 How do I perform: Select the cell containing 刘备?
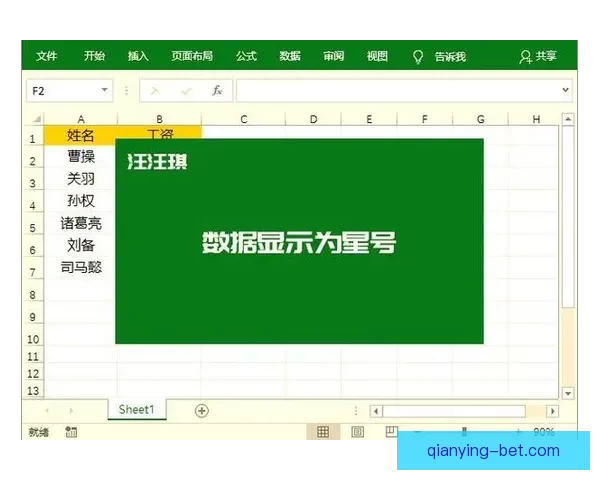(x=81, y=245)
